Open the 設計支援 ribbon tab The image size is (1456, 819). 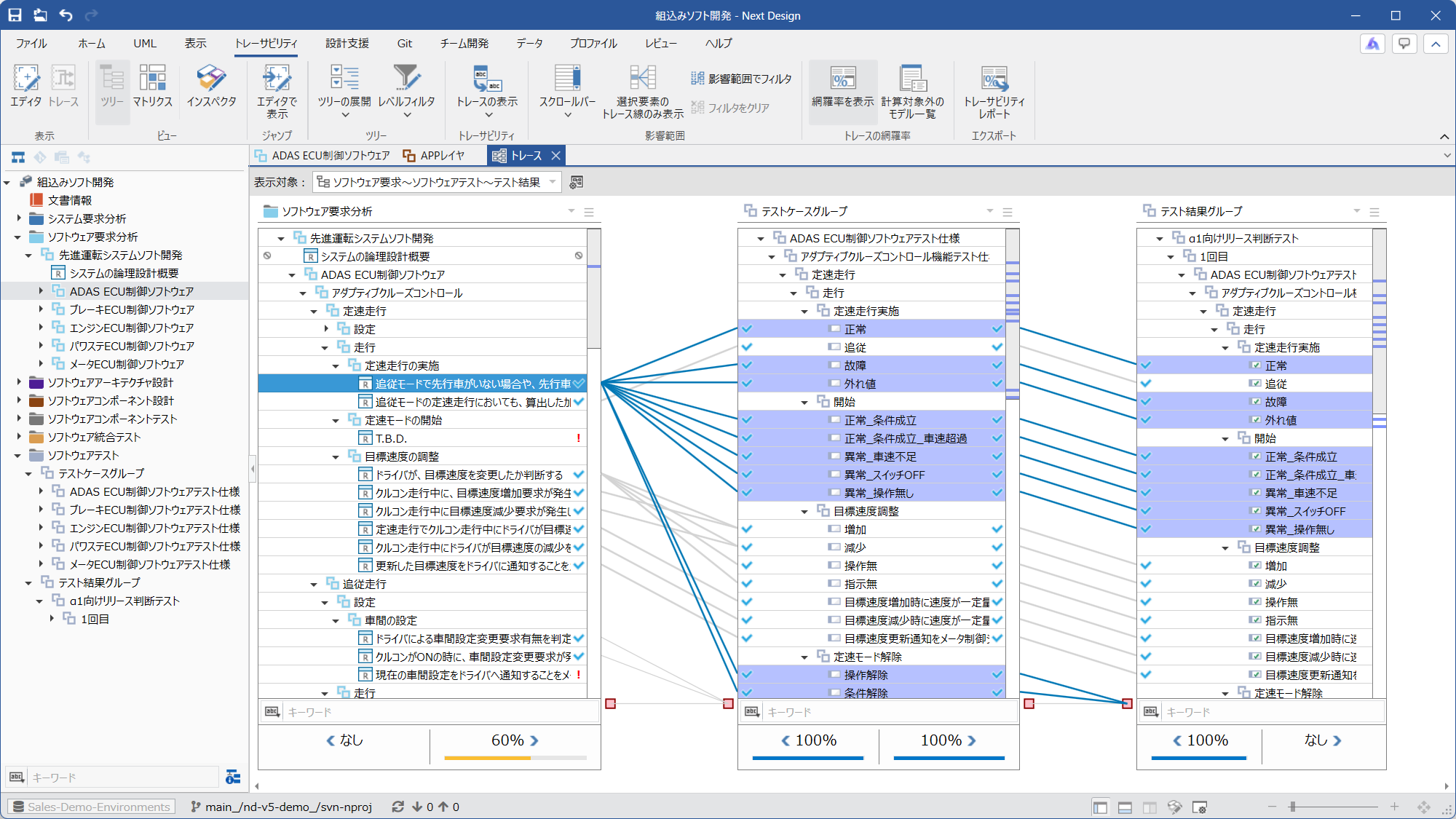[347, 44]
